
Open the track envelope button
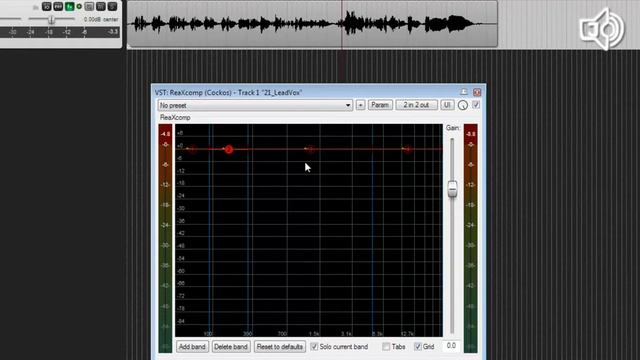click(x=58, y=7)
